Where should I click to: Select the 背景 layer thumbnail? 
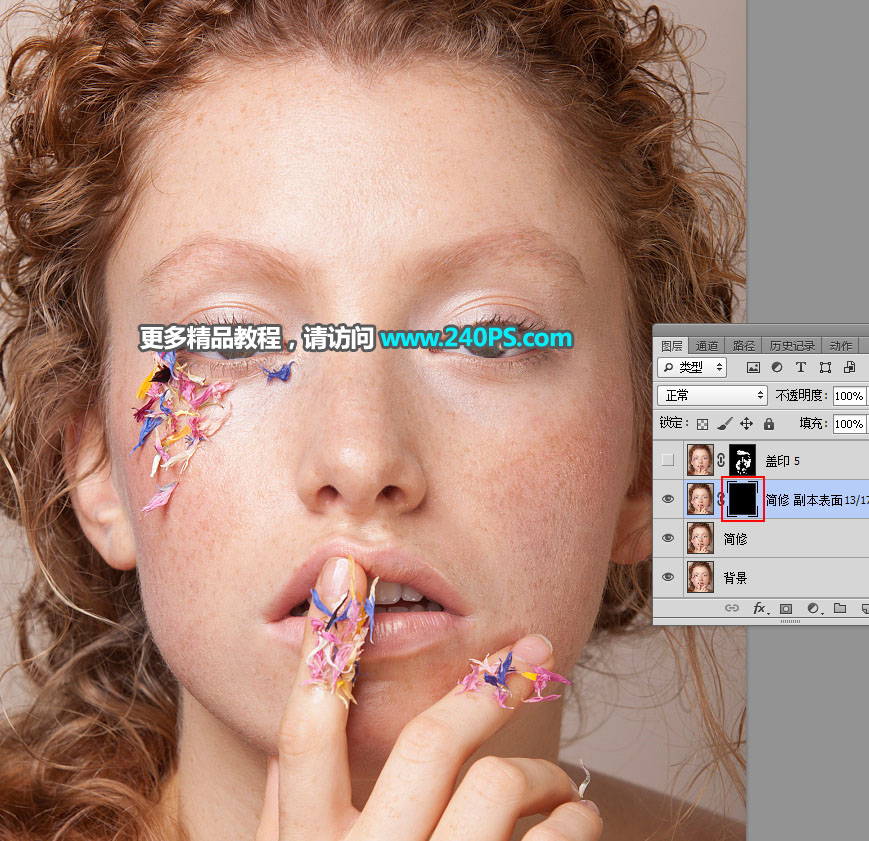point(700,577)
